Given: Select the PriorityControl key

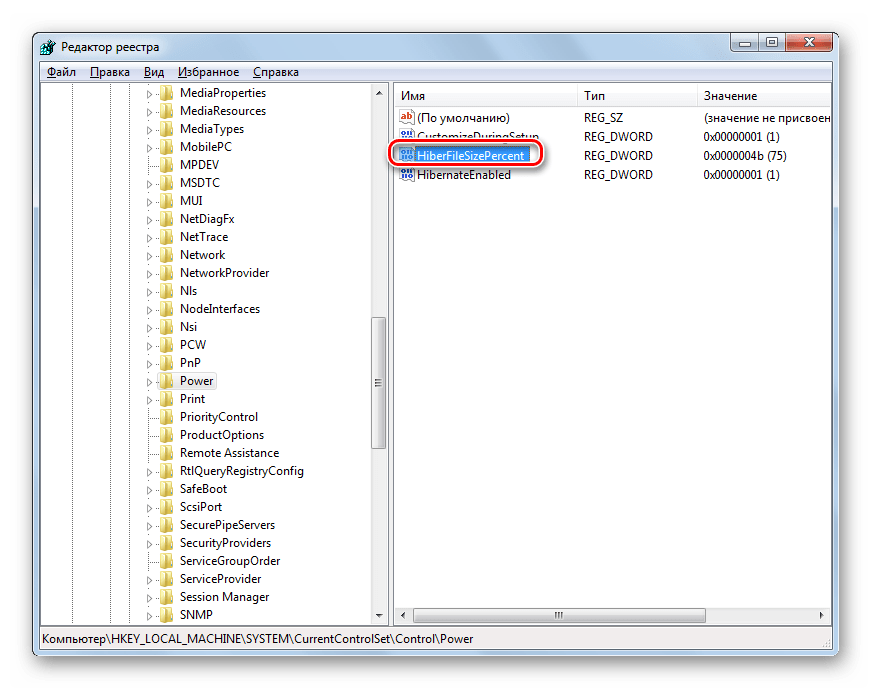Looking at the screenshot, I should (219, 417).
